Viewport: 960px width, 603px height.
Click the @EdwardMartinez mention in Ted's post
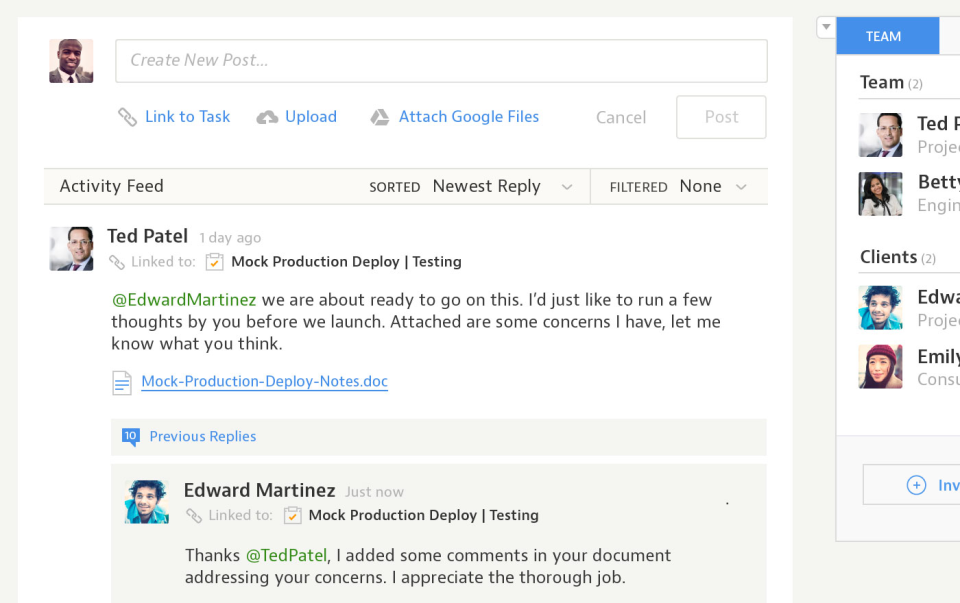184,299
